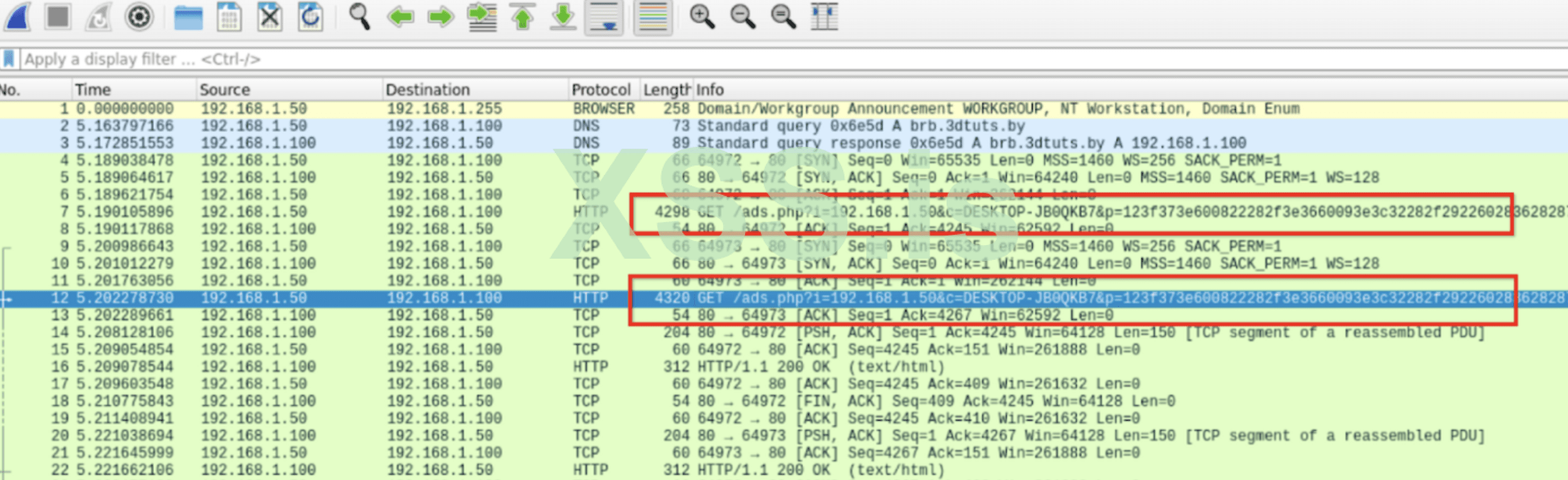Reset text to normal size
This screenshot has width=1568, height=480.
pyautogui.click(x=783, y=16)
